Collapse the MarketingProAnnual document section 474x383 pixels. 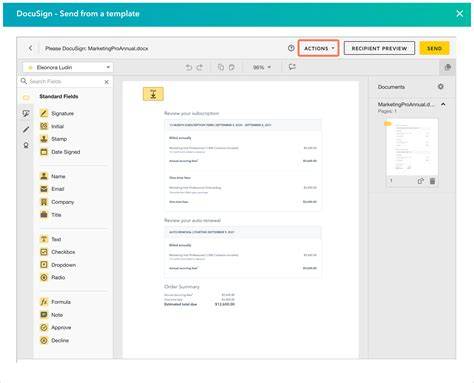tap(443, 104)
